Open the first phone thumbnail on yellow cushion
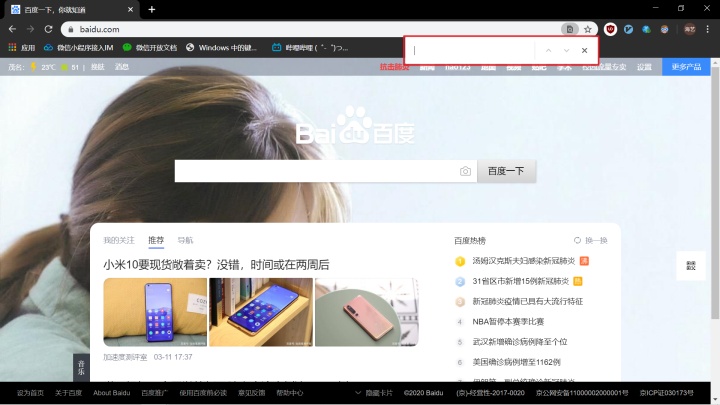 pos(155,312)
